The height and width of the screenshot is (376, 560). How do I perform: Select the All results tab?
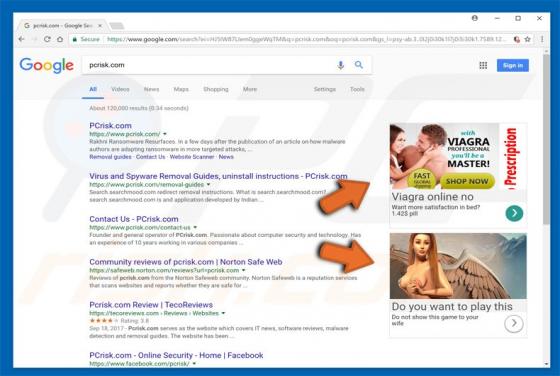pyautogui.click(x=93, y=89)
